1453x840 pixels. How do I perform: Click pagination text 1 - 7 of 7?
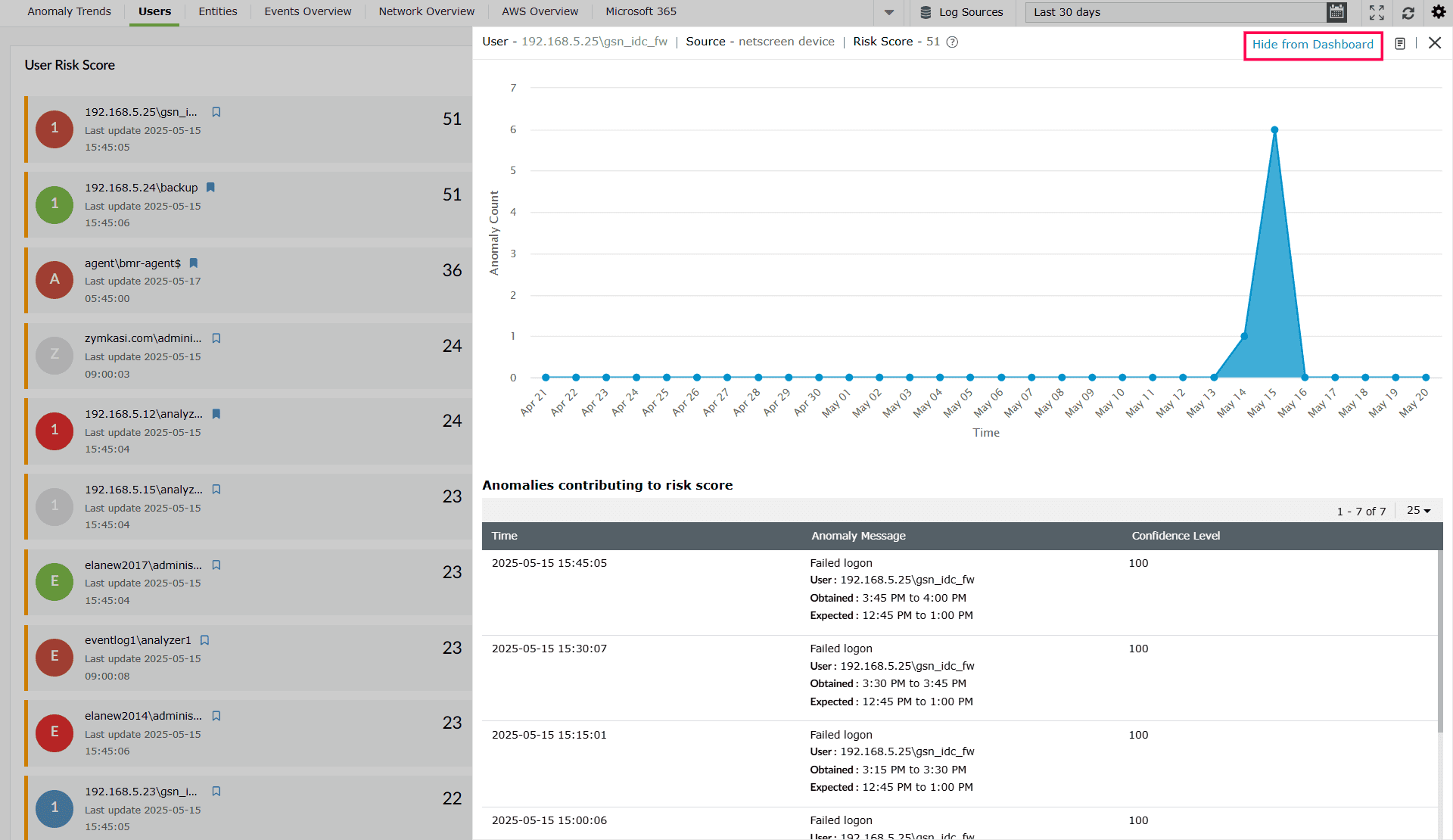1361,512
